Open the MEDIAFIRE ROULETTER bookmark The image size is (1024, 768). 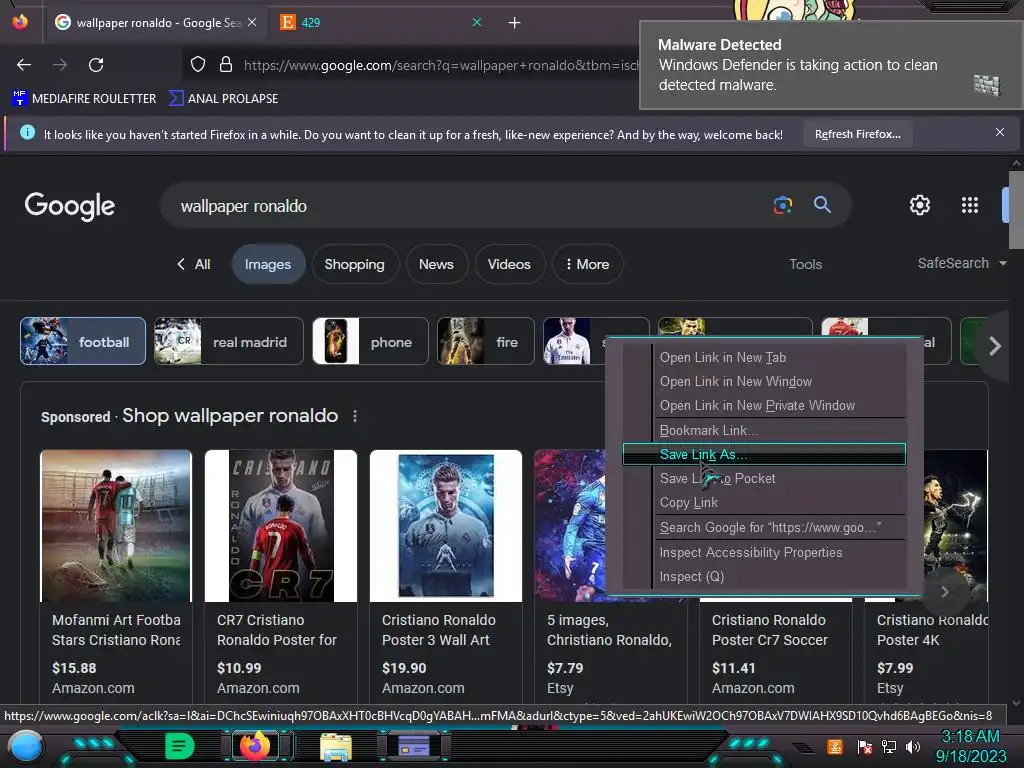pos(84,99)
